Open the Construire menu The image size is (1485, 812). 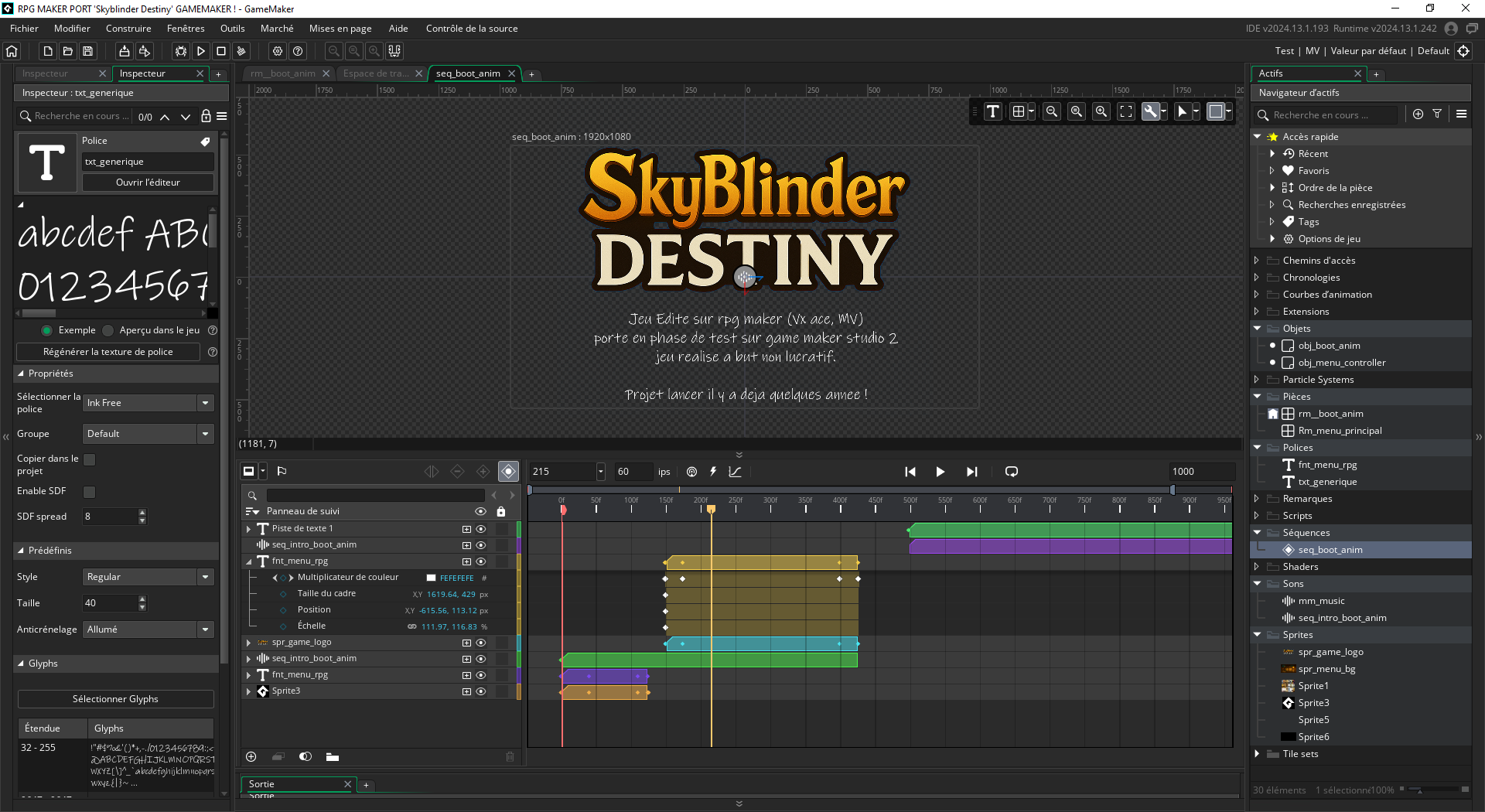coord(128,28)
